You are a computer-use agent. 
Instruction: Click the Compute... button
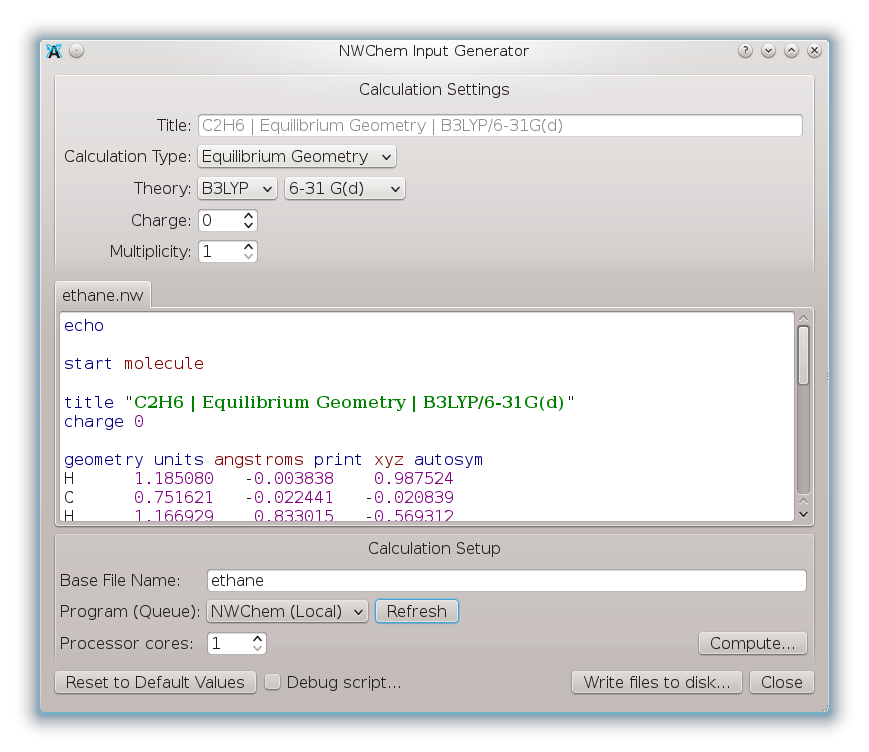(x=753, y=643)
